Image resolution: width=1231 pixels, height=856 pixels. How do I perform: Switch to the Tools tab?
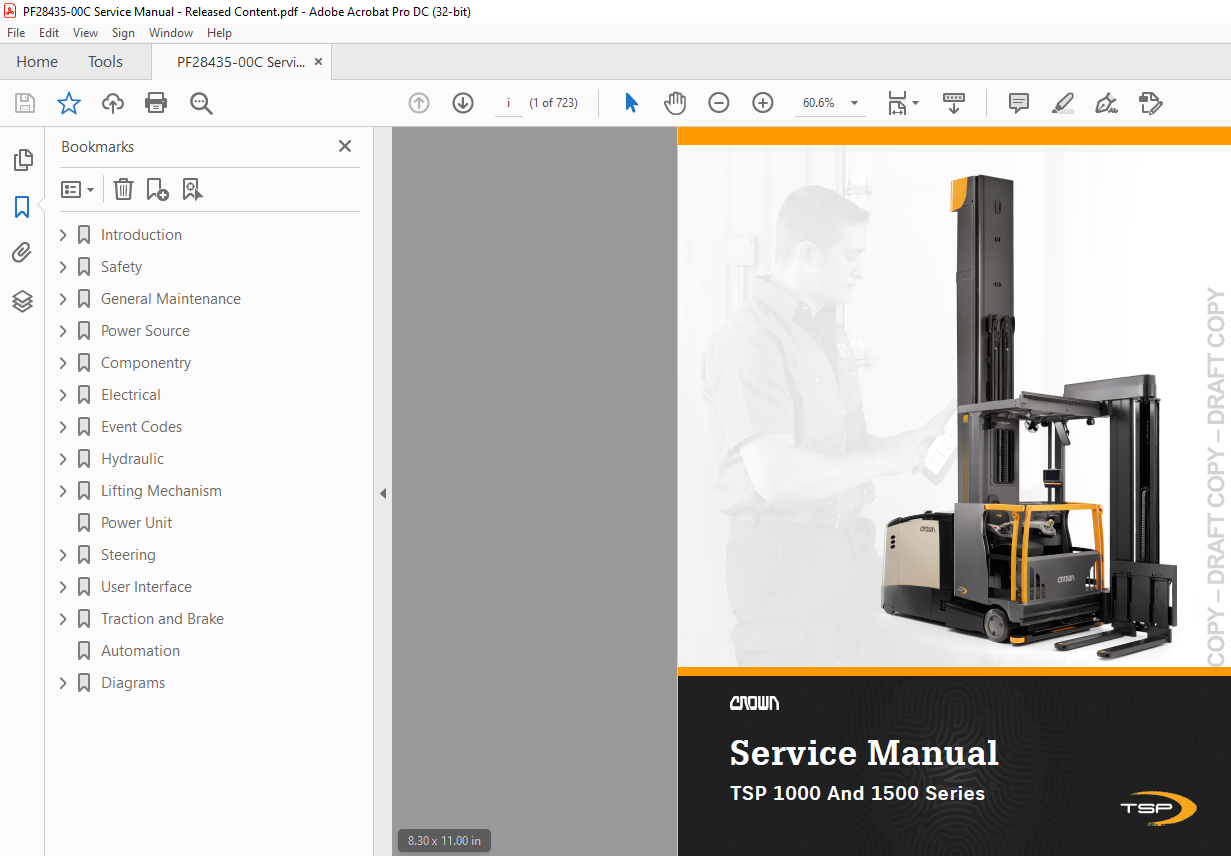[x=105, y=62]
